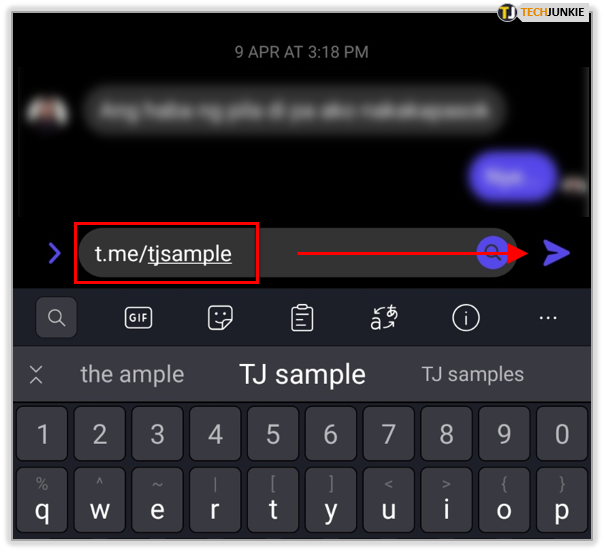Open the keyboard search icon
The height and width of the screenshot is (552, 604).
56,317
